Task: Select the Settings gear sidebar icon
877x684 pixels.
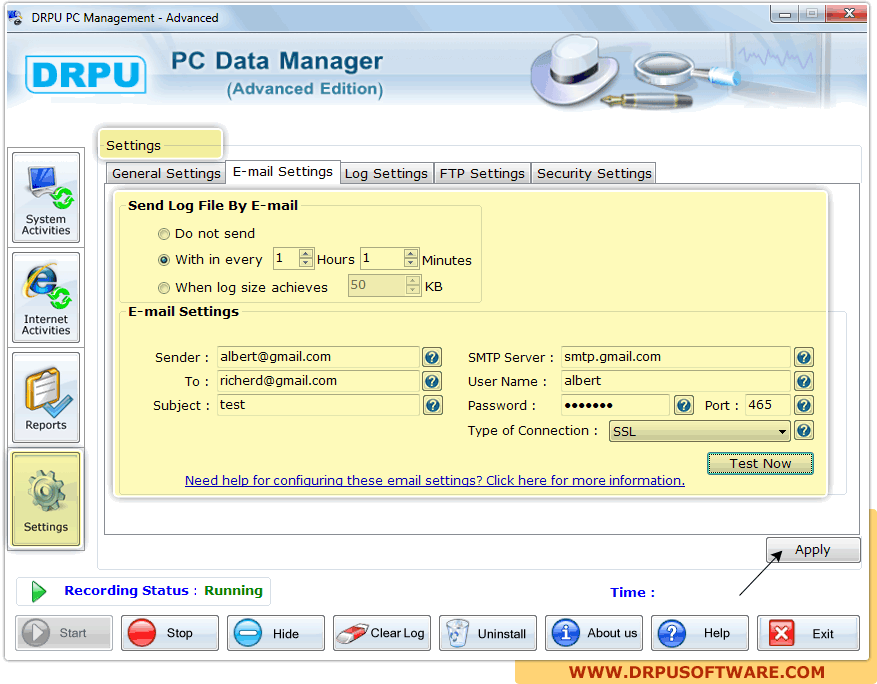Action: click(46, 499)
